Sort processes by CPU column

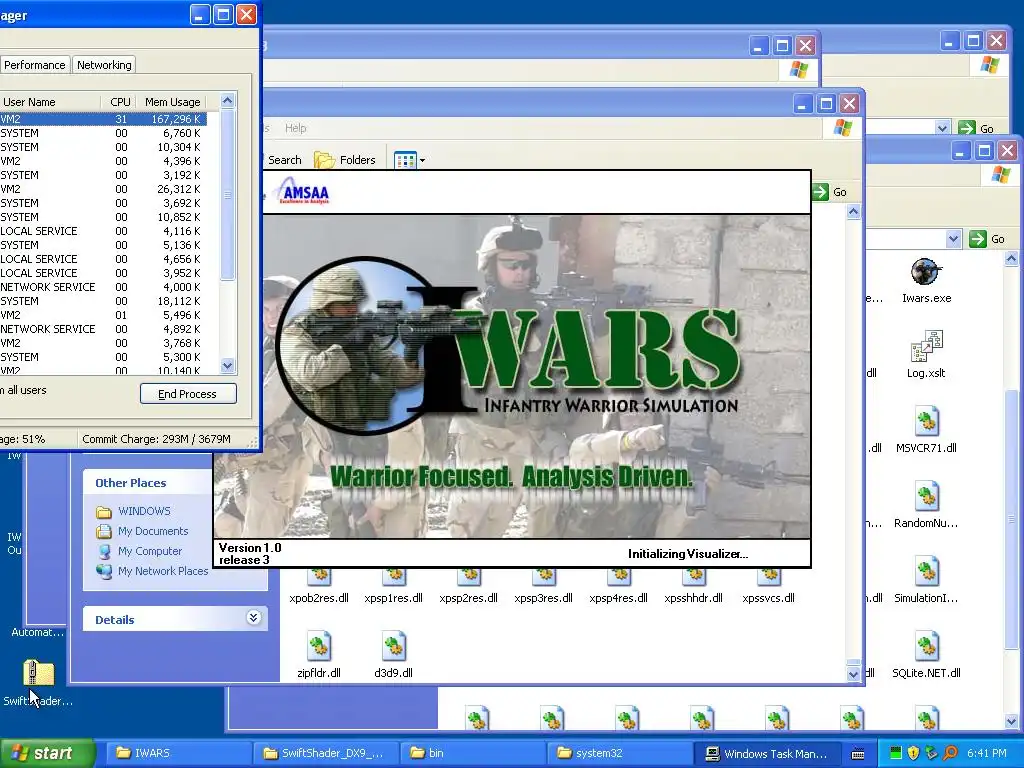118,102
